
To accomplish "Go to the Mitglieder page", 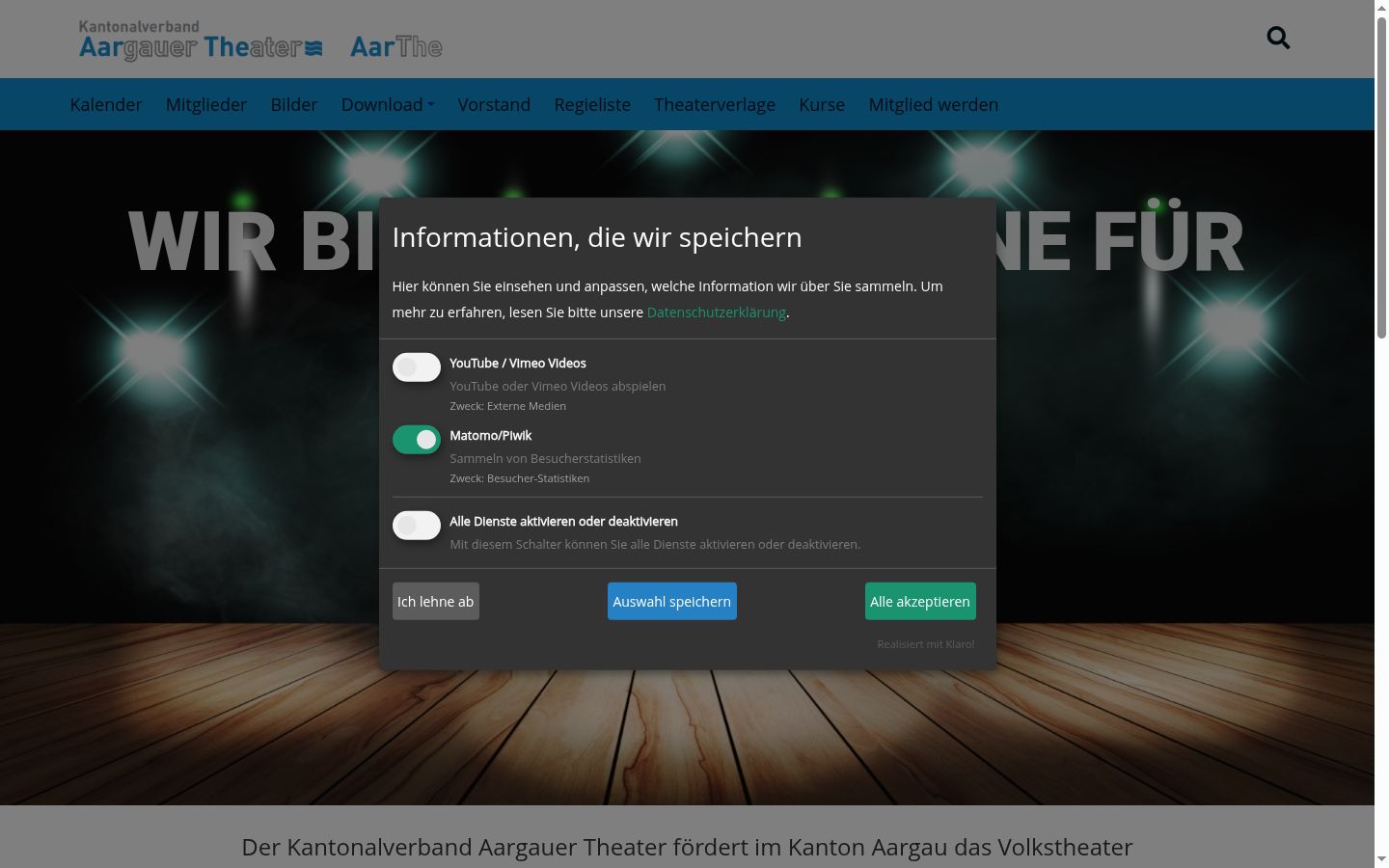I will (x=206, y=104).
